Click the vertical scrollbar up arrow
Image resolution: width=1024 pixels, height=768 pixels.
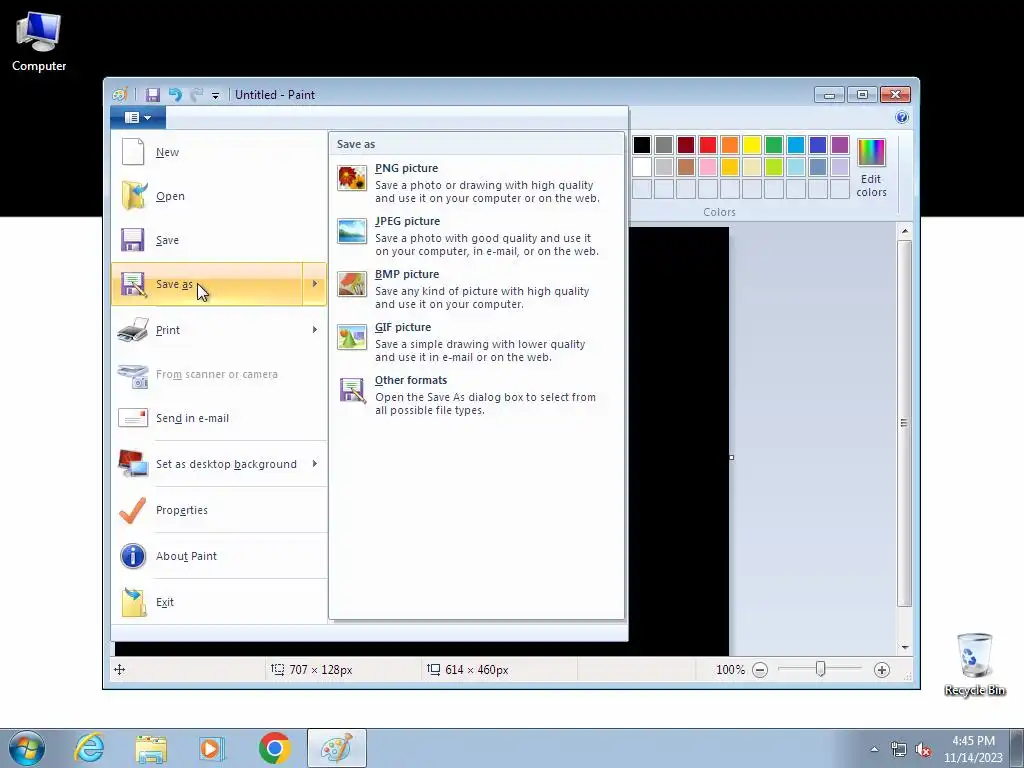click(x=904, y=231)
